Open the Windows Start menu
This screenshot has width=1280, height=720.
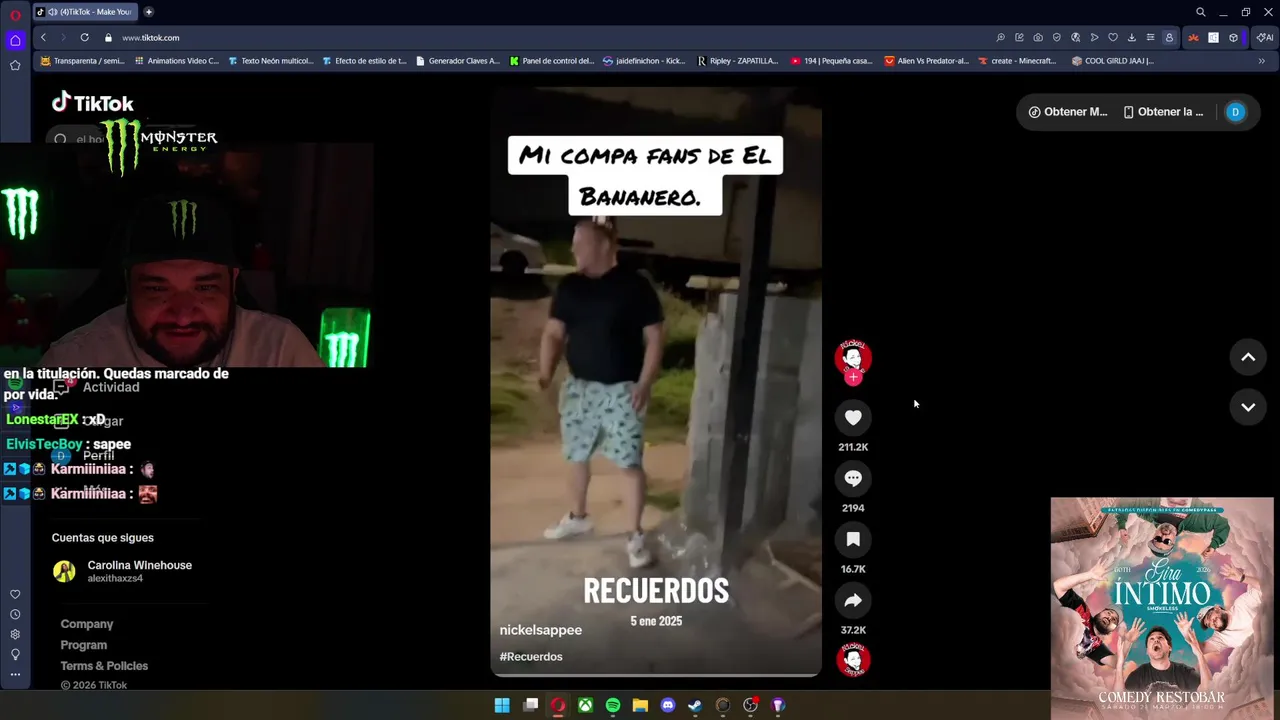click(x=502, y=705)
